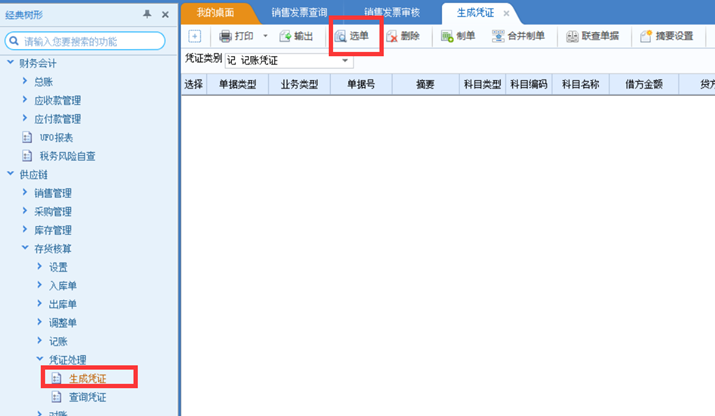Click the 摘要设置 toolbar icon
Image resolution: width=715 pixels, height=416 pixels.
point(646,36)
